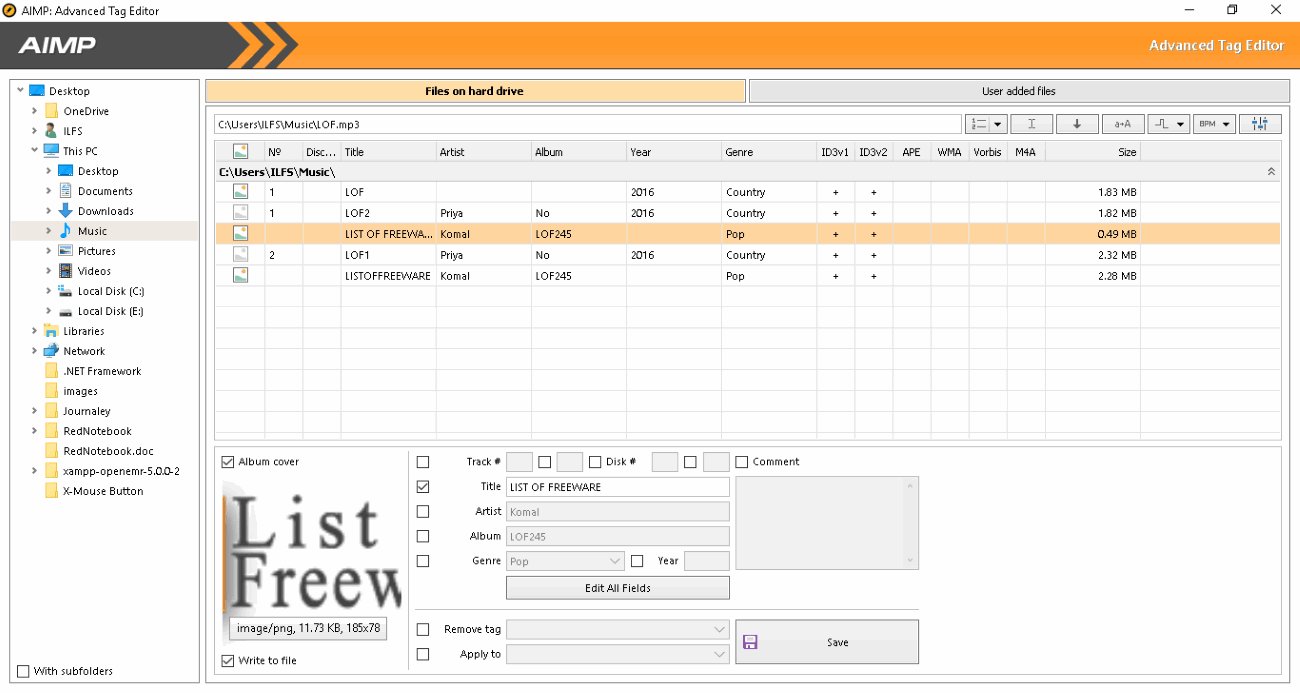Select Local Disk (C:) in tree

click(111, 291)
